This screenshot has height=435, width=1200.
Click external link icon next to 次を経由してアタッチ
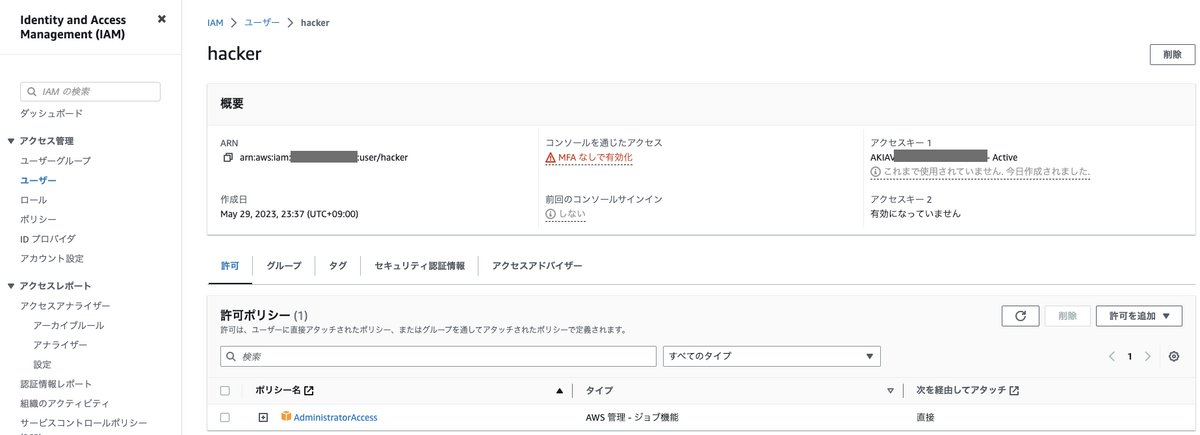coord(1015,390)
